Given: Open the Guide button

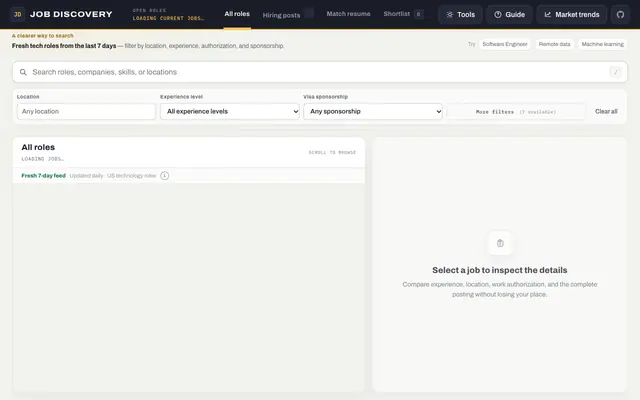Looking at the screenshot, I should pos(509,15).
